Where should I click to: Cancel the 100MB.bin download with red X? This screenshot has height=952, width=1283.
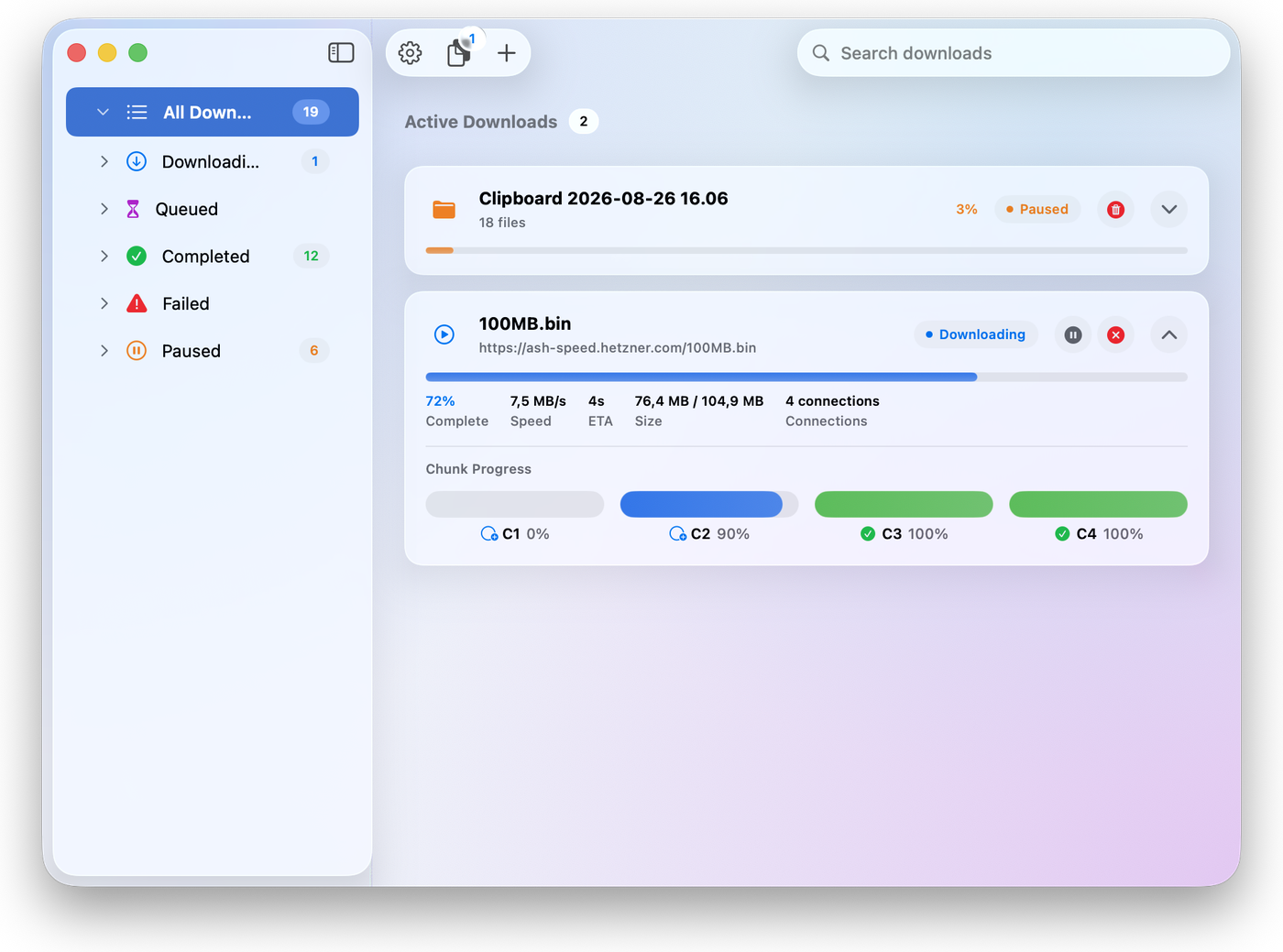pos(1116,335)
